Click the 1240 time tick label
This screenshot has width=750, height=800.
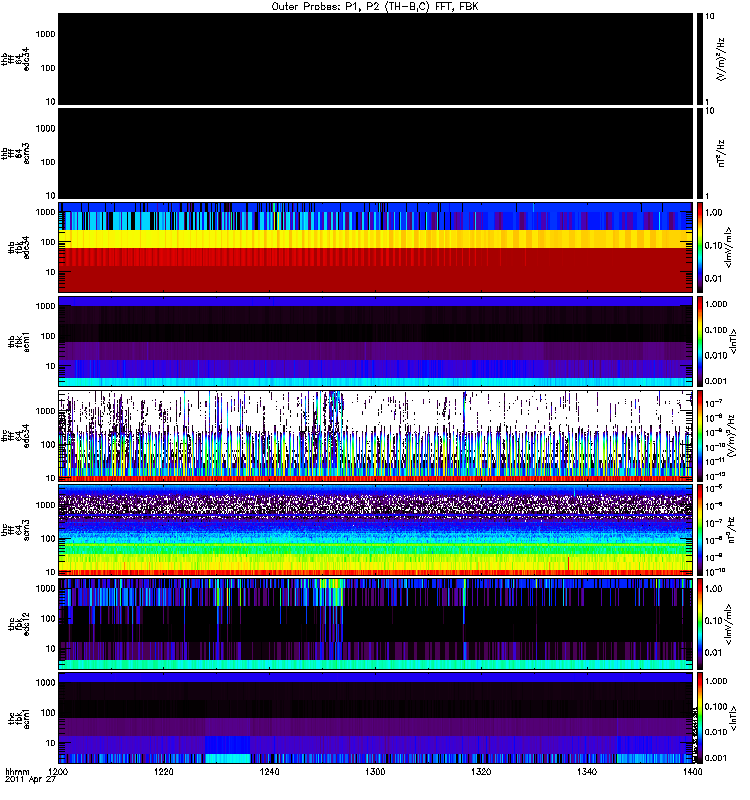point(269,771)
